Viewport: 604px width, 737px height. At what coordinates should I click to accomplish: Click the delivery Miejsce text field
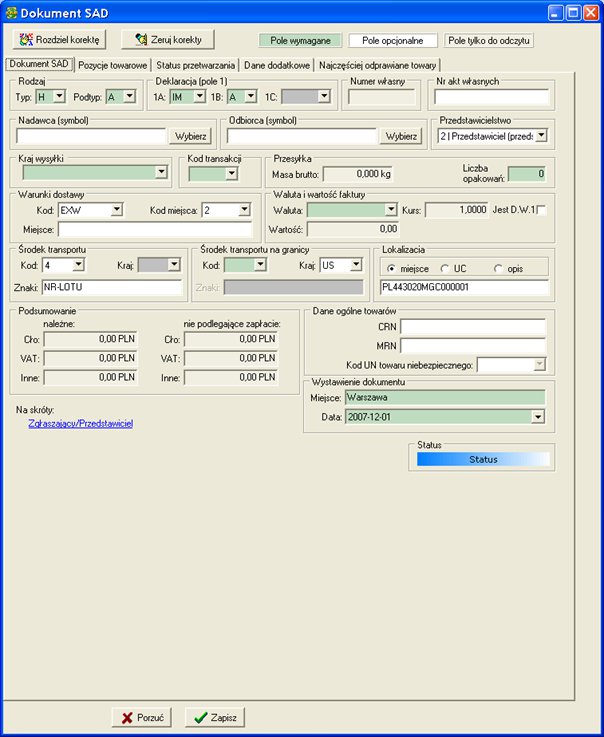pyautogui.click(x=155, y=230)
